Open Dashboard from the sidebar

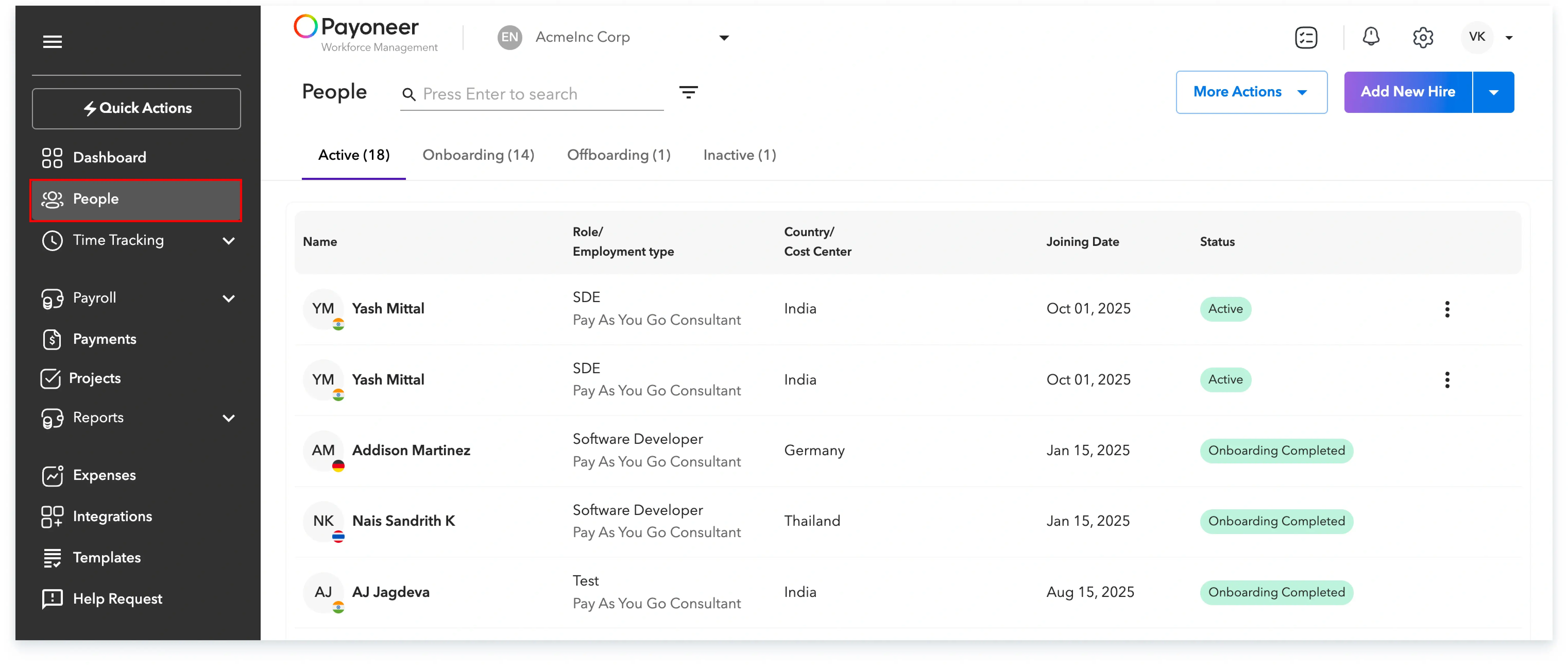[x=109, y=157]
